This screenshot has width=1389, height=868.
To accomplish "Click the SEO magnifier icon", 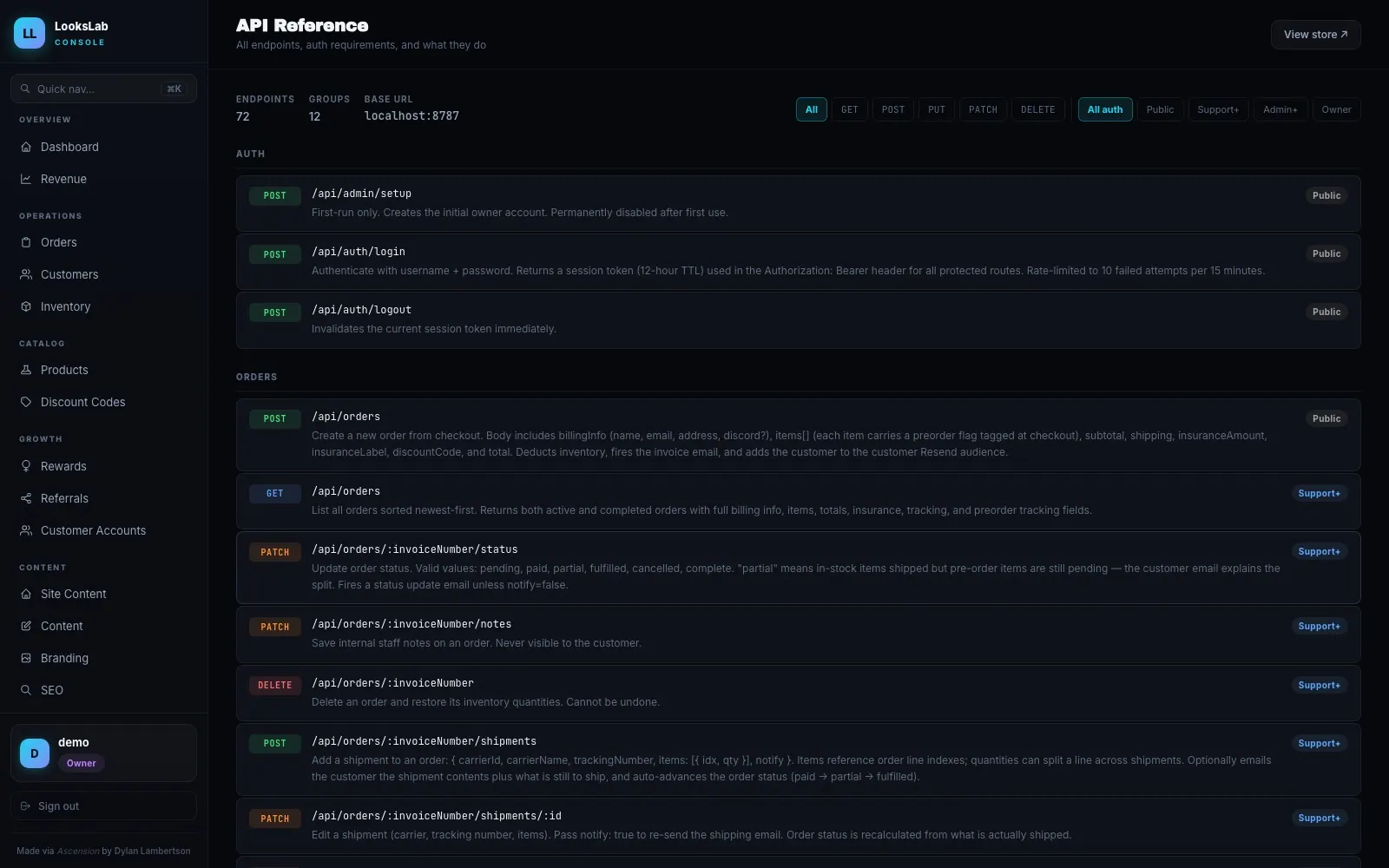I will 26,690.
